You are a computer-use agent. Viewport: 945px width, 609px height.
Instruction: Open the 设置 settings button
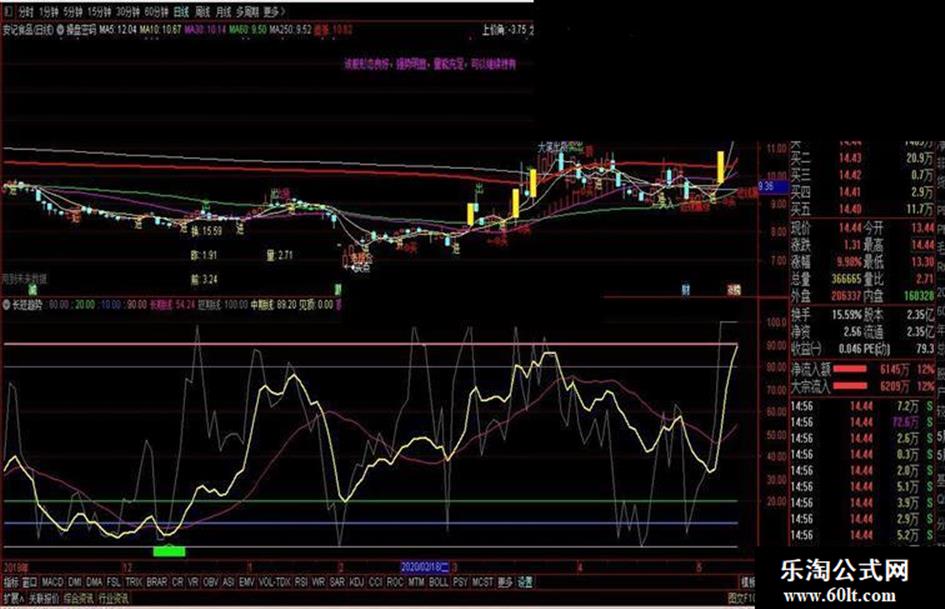tap(525, 582)
